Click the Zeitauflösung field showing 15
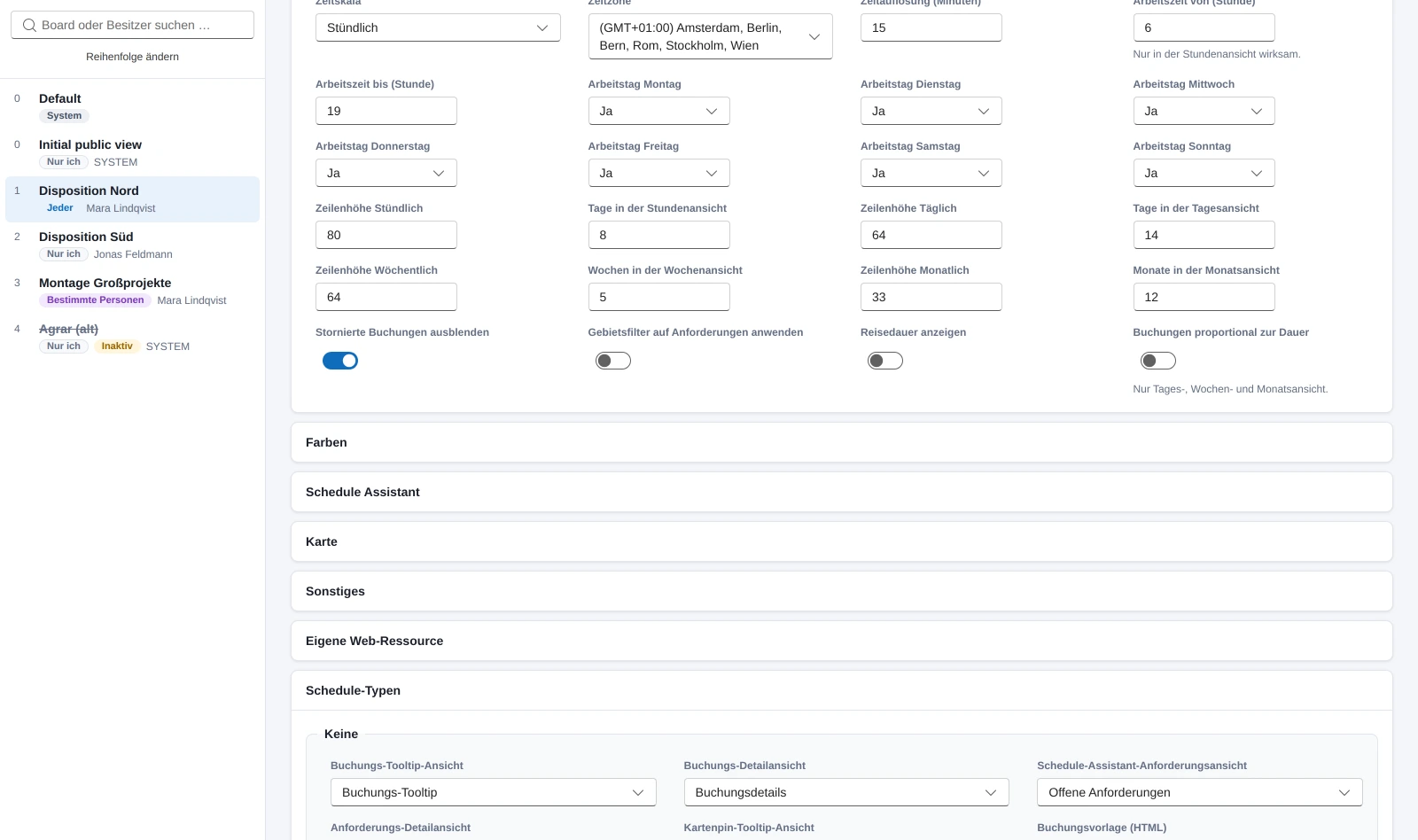Screen dimensions: 1418x840 tap(931, 27)
